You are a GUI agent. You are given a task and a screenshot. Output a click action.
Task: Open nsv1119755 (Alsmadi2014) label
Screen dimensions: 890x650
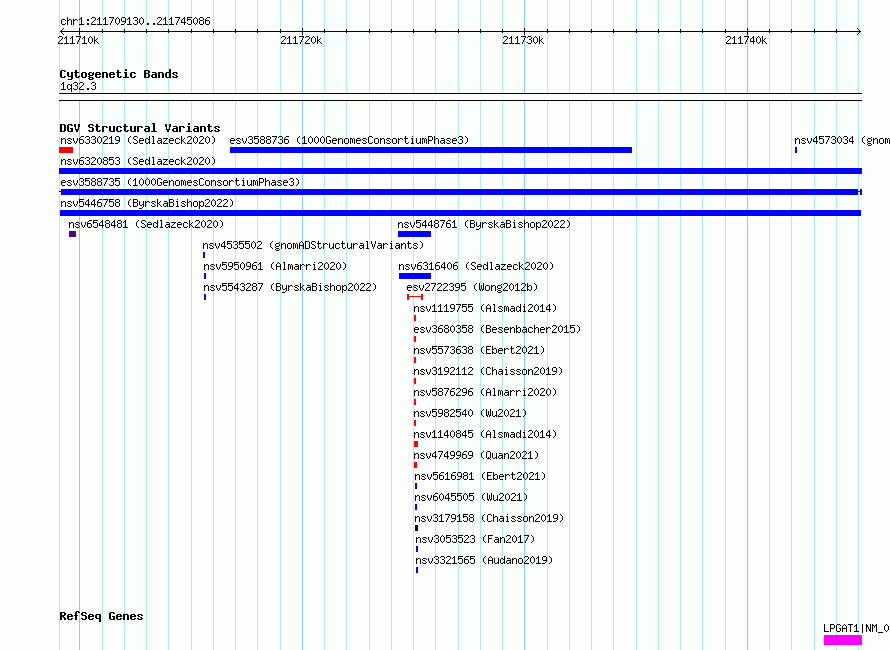(x=485, y=308)
